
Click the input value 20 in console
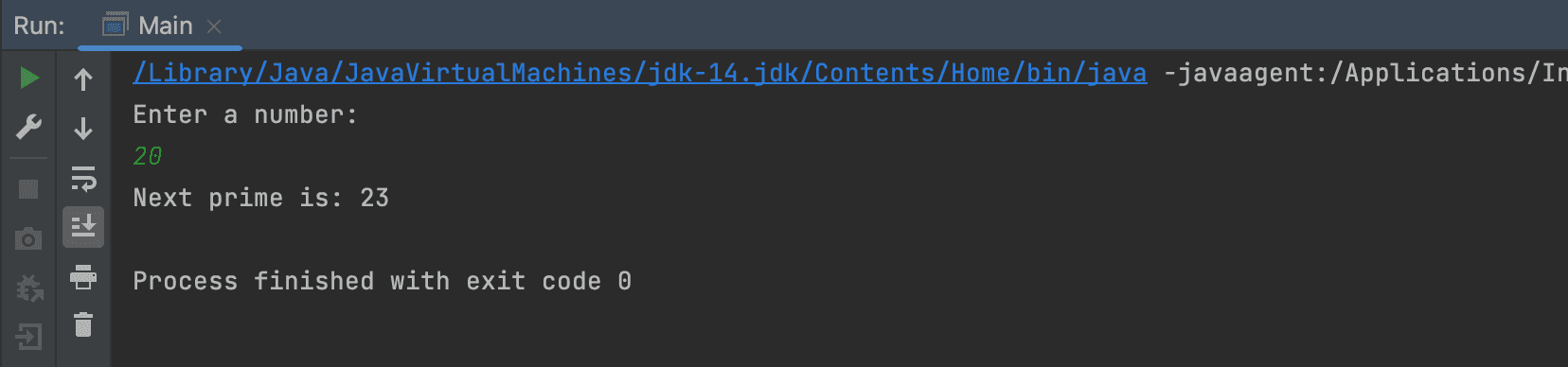tap(148, 156)
